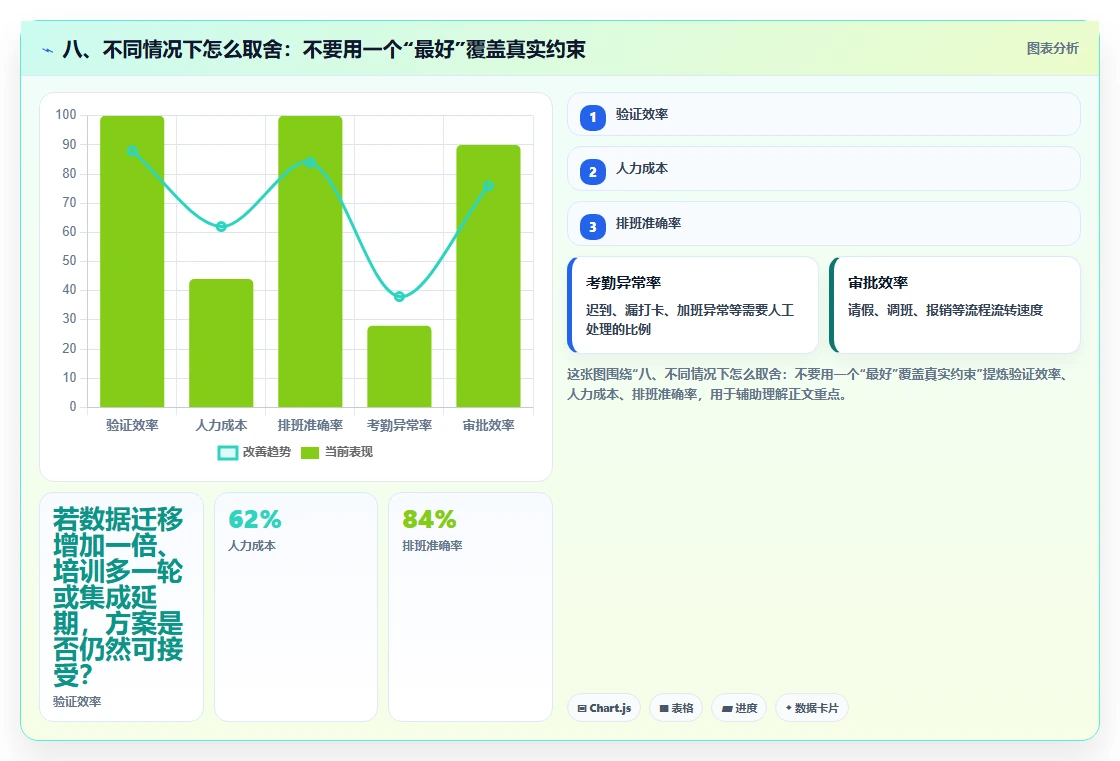Click the 图表分析 label in header

click(1052, 49)
